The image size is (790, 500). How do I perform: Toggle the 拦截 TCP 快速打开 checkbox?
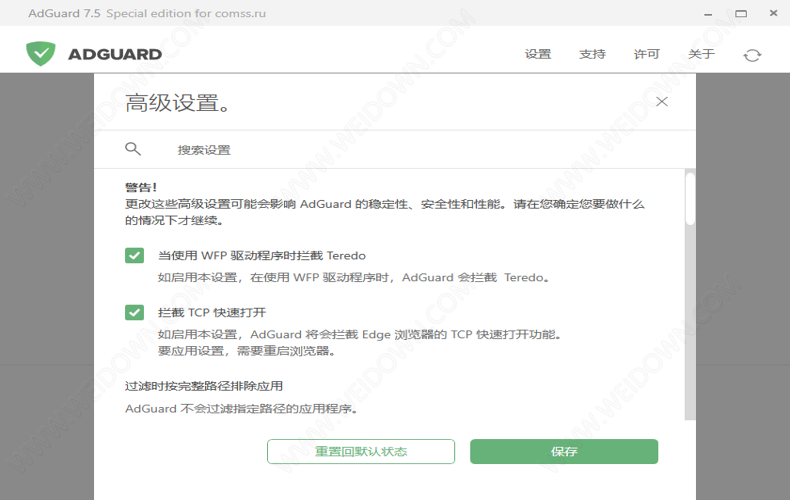coord(135,312)
